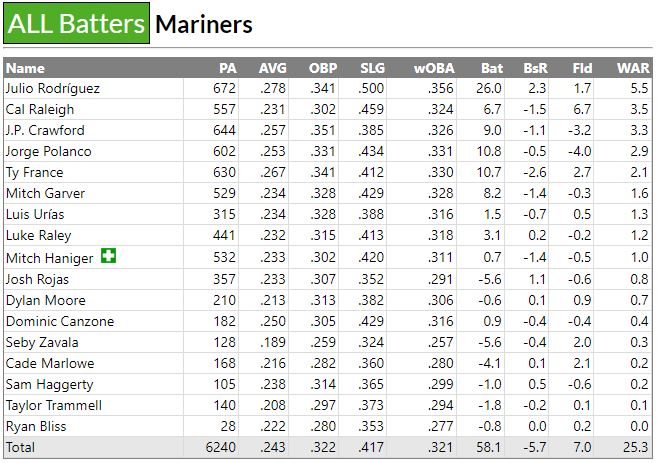Click the Name column header
The width and height of the screenshot is (657, 463).
[26, 68]
